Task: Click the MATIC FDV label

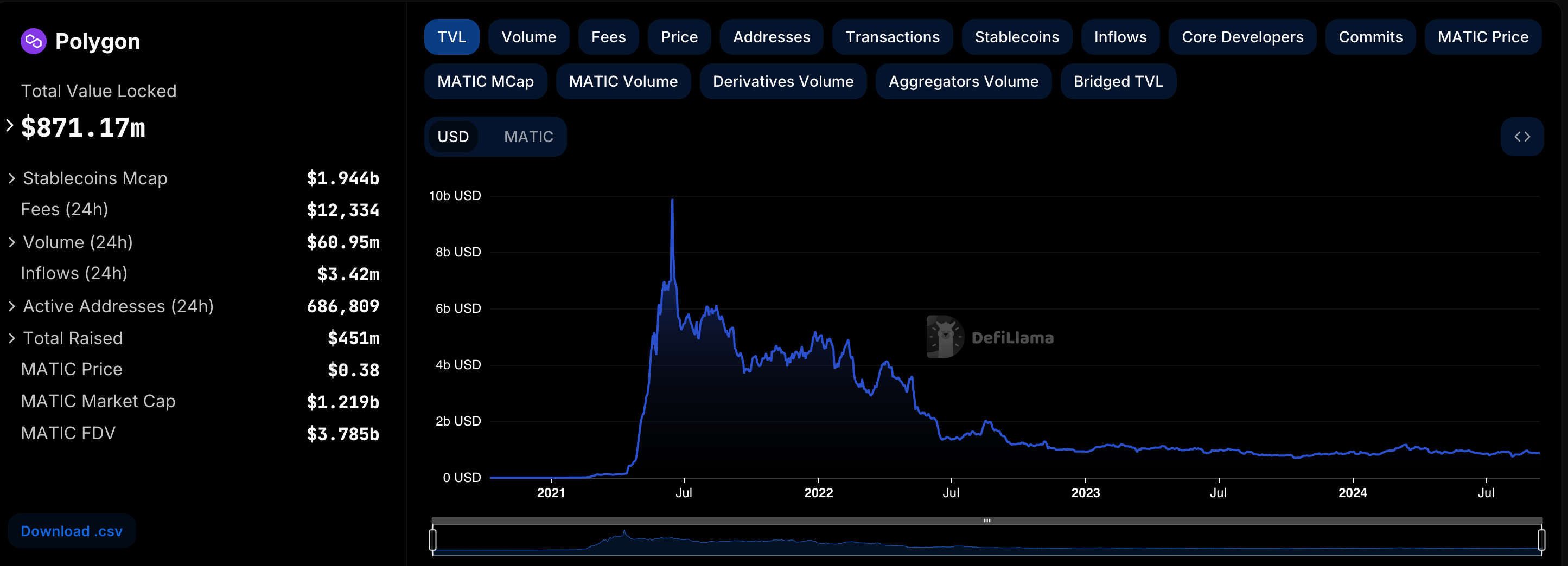Action: click(68, 433)
